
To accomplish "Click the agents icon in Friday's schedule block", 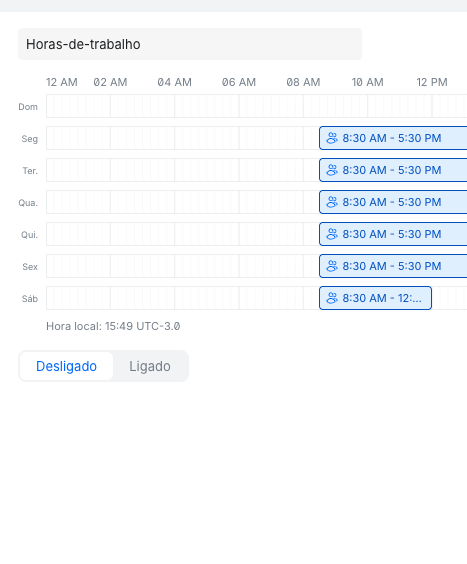I will [332, 266].
